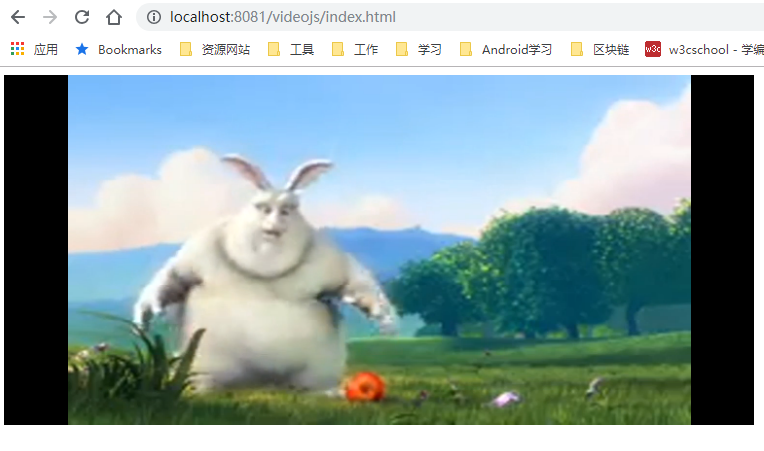Go to the home page icon
Image resolution: width=764 pixels, height=451 pixels.
coord(114,17)
